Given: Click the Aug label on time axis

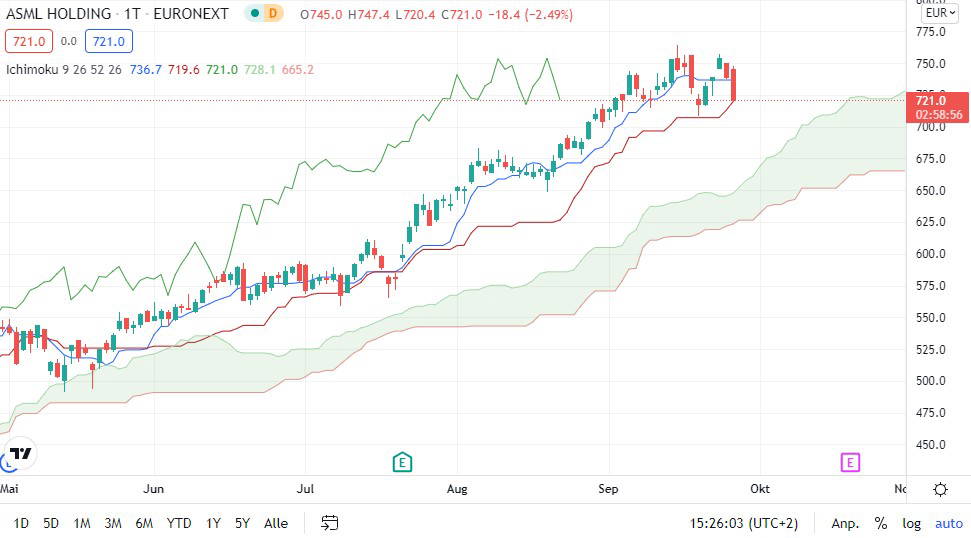Looking at the screenshot, I should coord(457,489).
